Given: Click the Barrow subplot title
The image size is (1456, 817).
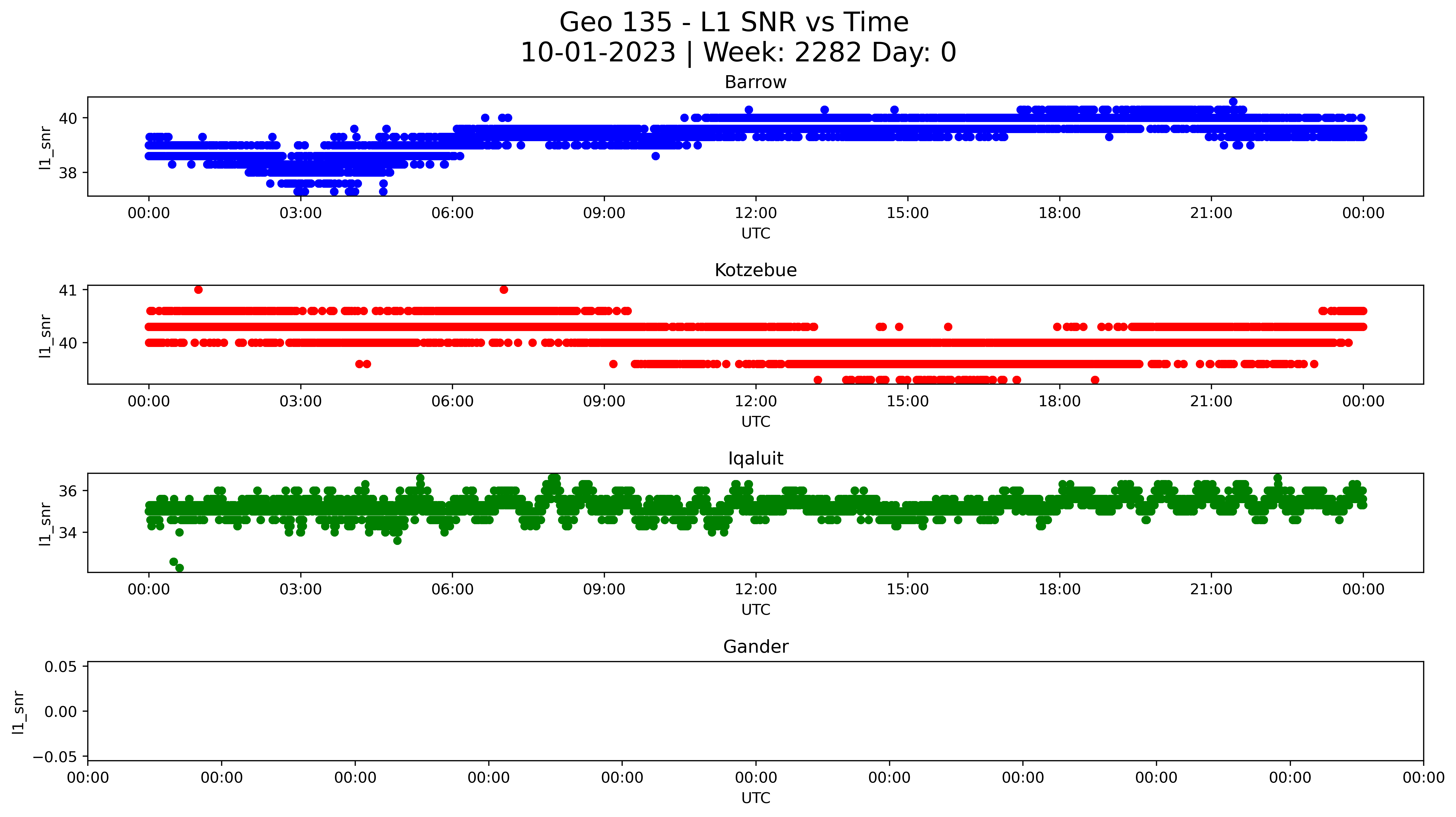Looking at the screenshot, I should [x=755, y=82].
